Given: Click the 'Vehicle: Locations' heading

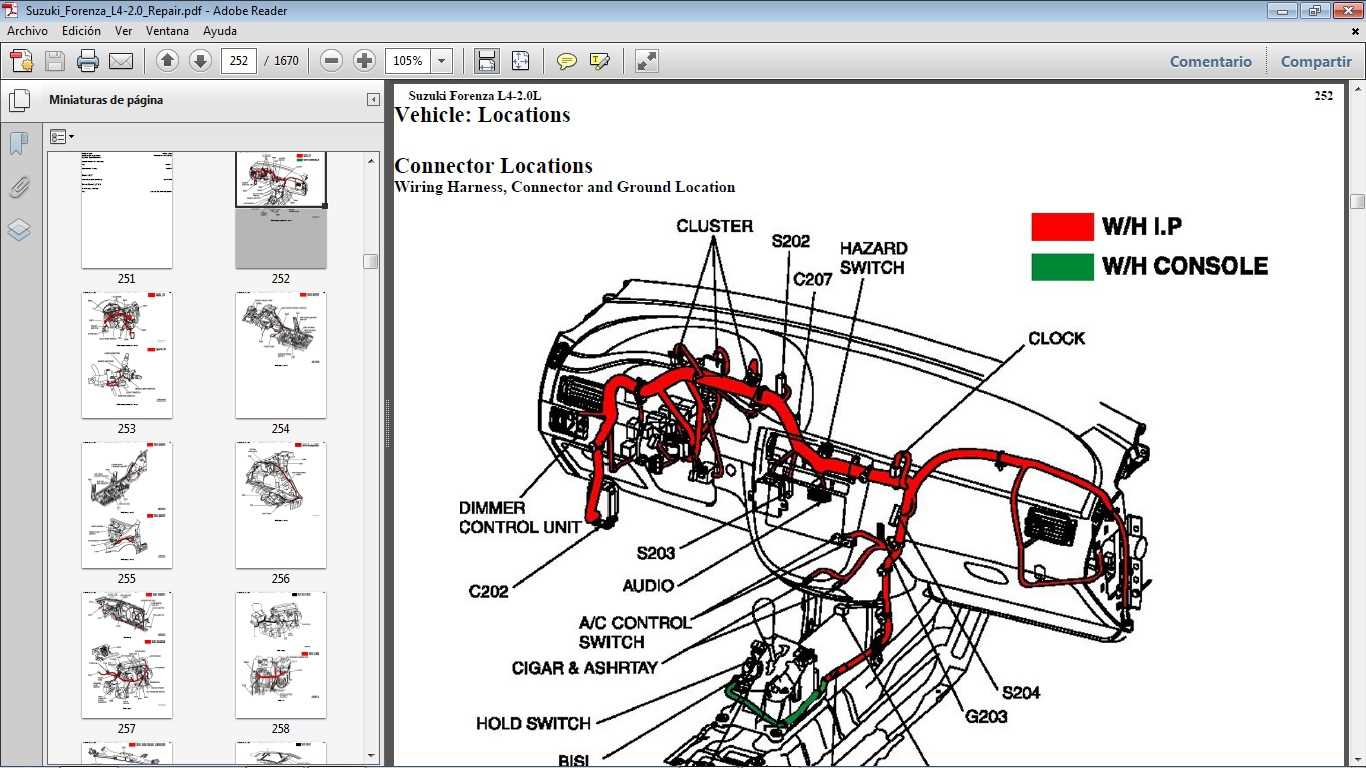Looking at the screenshot, I should [483, 115].
